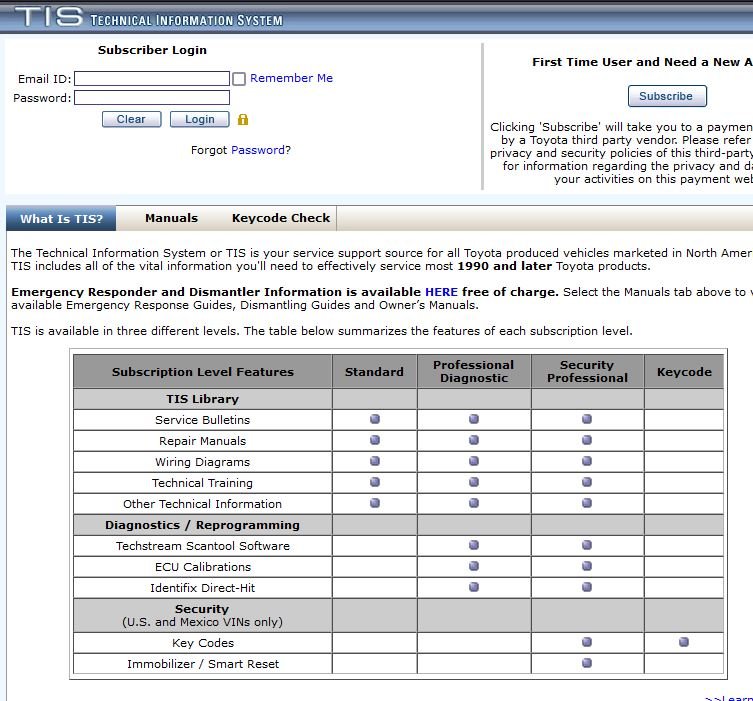Click Keycode column dot for Key Codes
753x701 pixels.
[684, 642]
